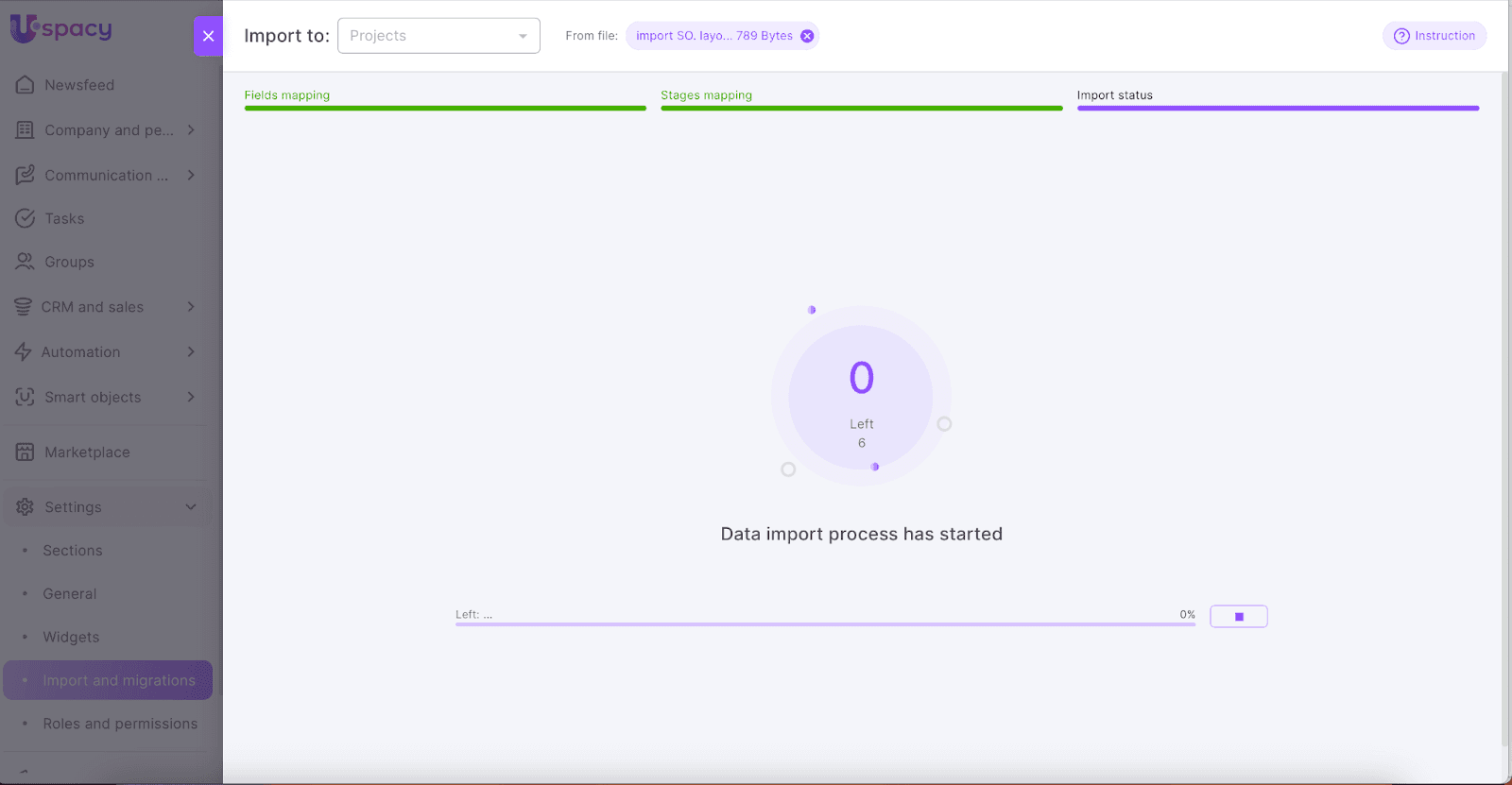The image size is (1512, 785).
Task: Click the Smart objects icon
Action: click(x=26, y=398)
